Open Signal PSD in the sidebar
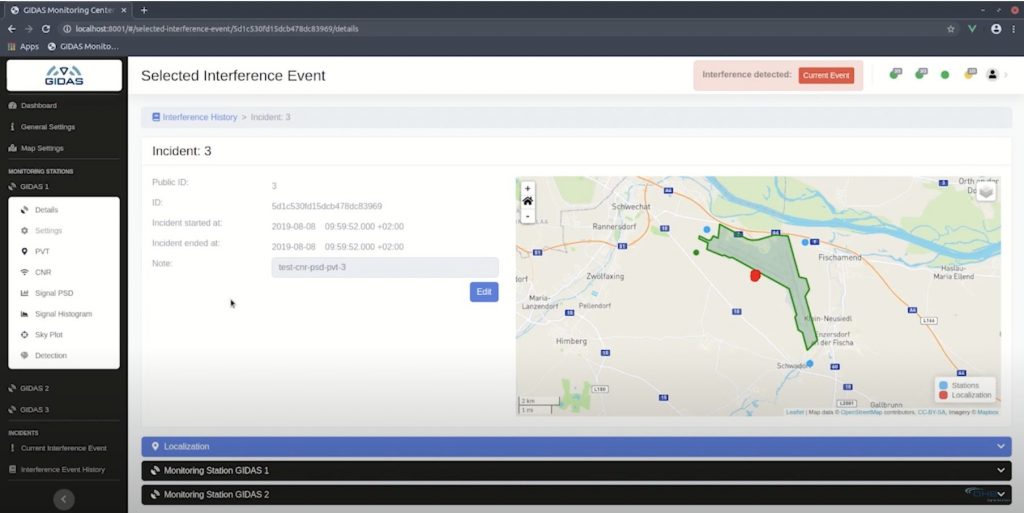 pyautogui.click(x=53, y=293)
